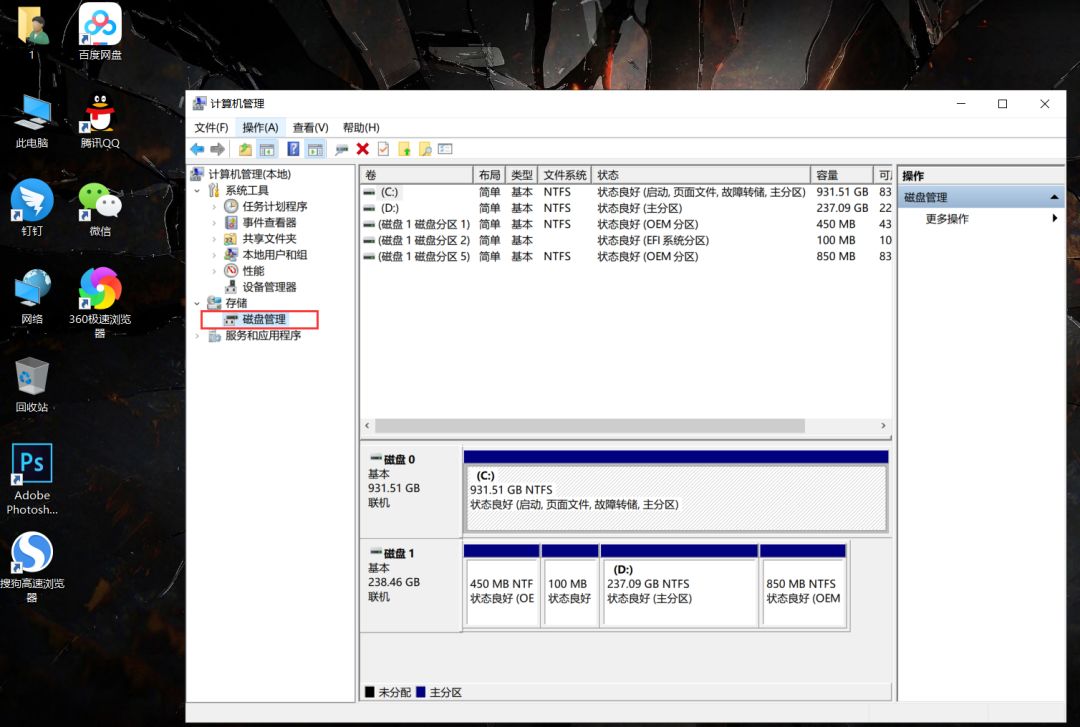
Task: Open Device Manager (设备管理器) in tree
Action: 269,287
